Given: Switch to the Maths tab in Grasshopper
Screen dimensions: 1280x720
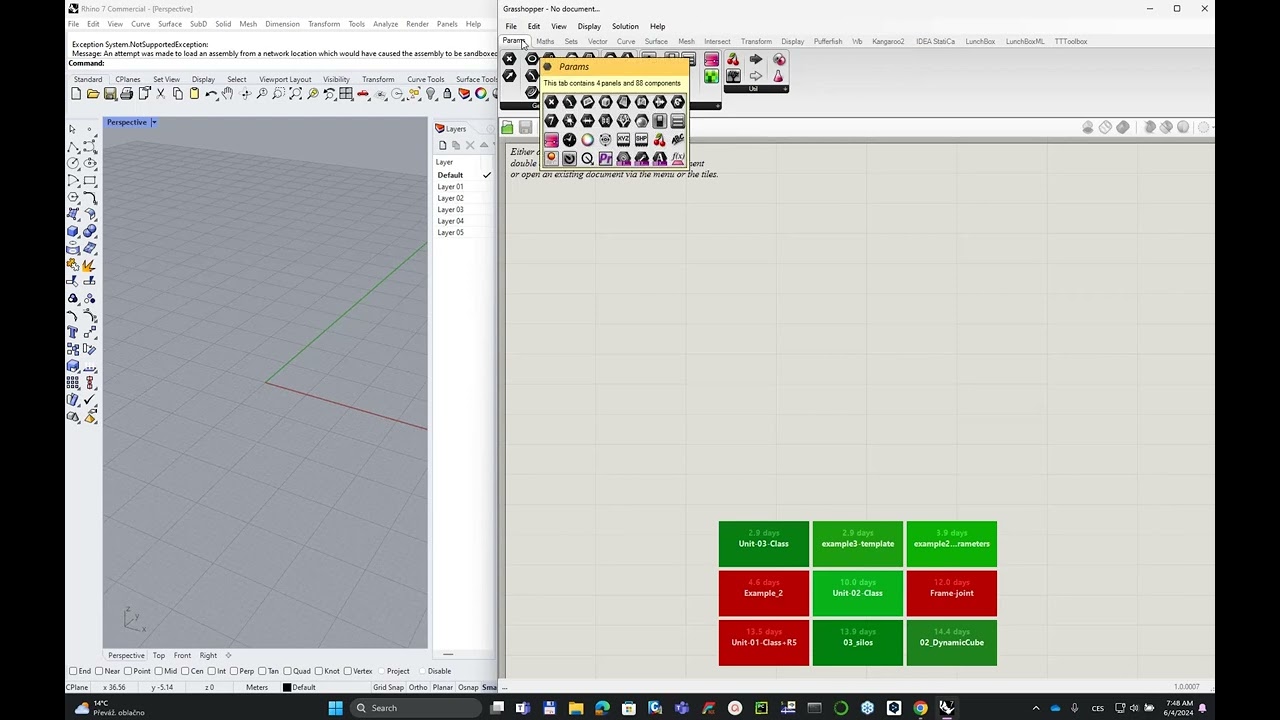Looking at the screenshot, I should pos(545,41).
